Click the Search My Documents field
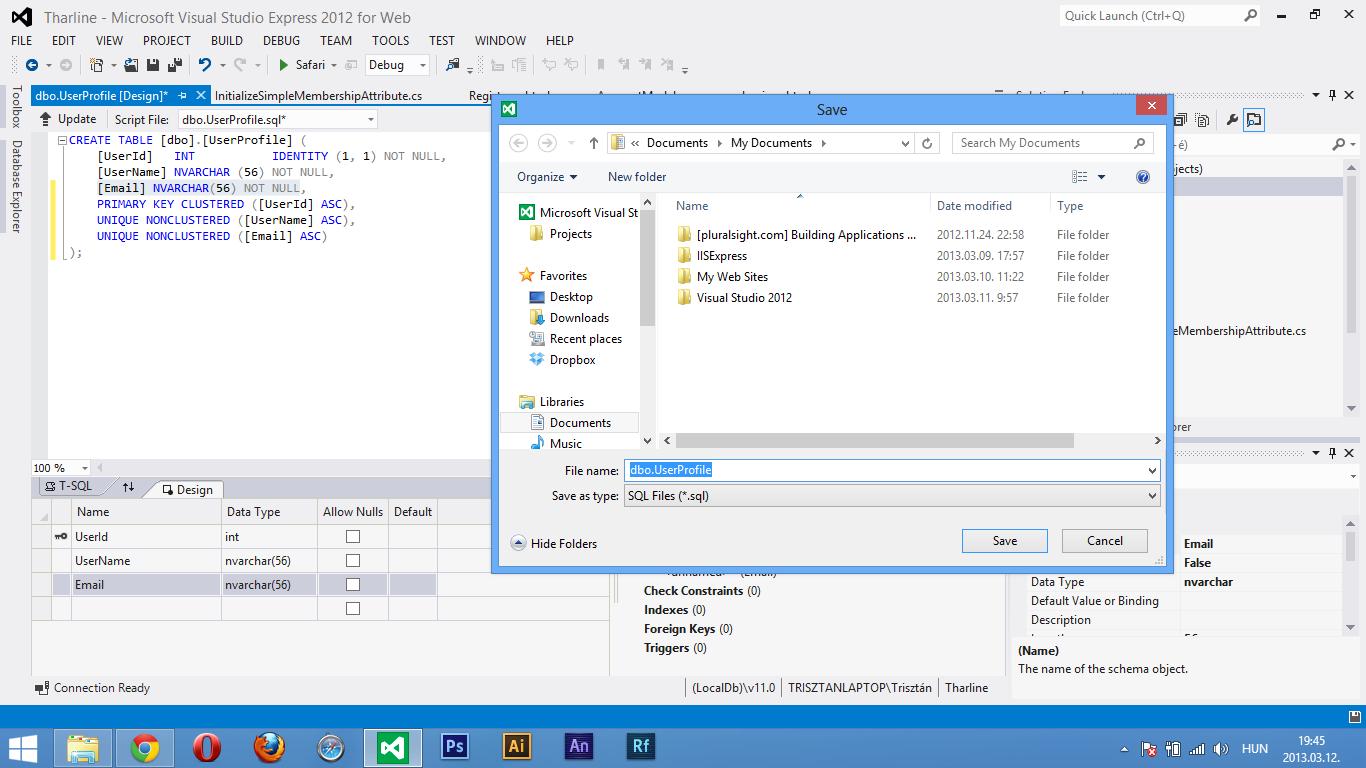The width and height of the screenshot is (1366, 768). tap(1051, 143)
